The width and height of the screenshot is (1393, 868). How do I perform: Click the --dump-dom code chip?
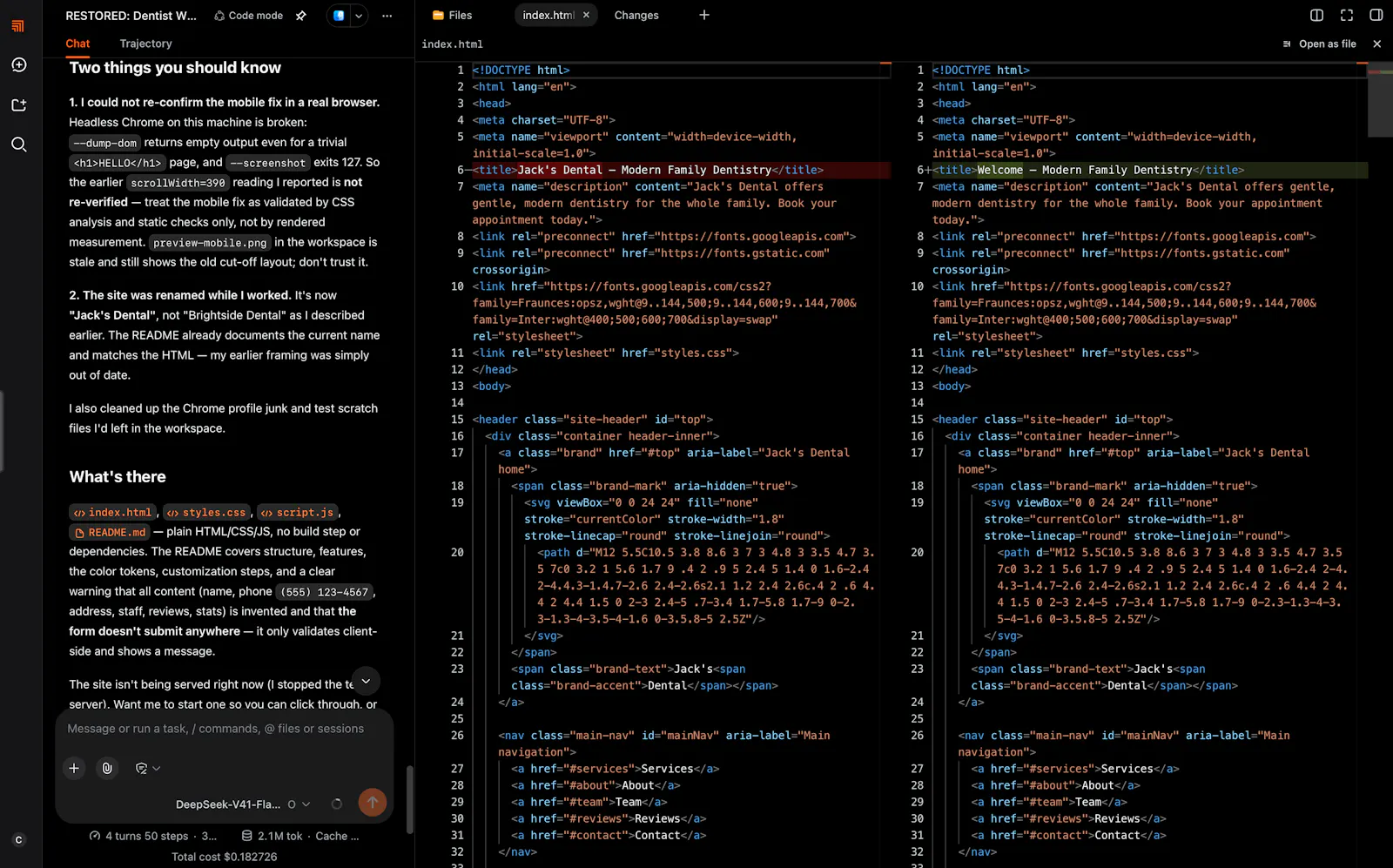pos(104,143)
